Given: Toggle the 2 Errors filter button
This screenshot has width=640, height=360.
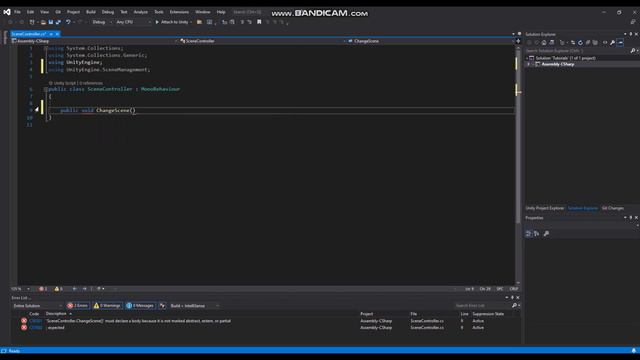Looking at the screenshot, I should pyautogui.click(x=78, y=306).
